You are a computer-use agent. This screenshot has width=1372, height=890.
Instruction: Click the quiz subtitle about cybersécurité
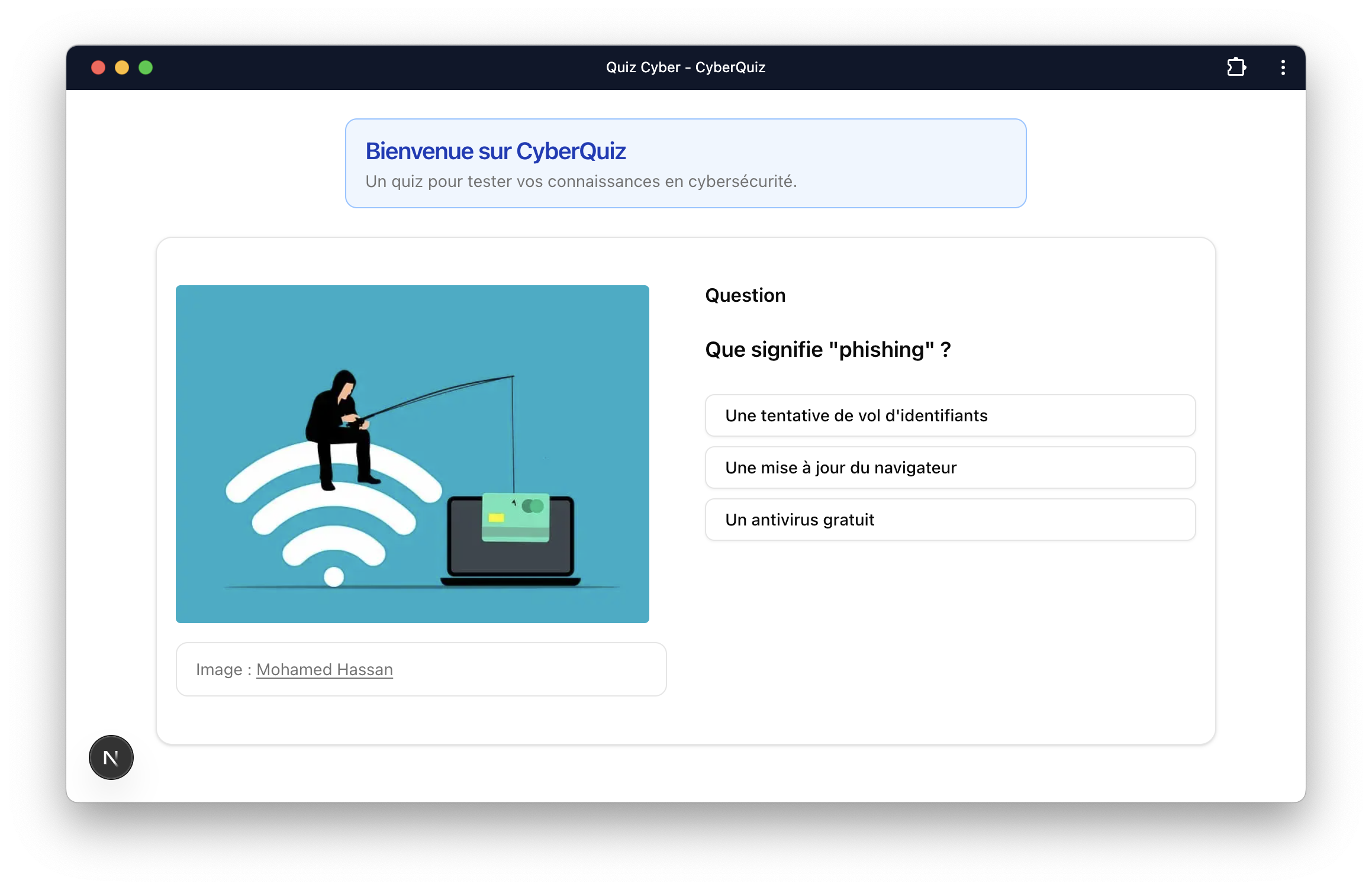[581, 181]
